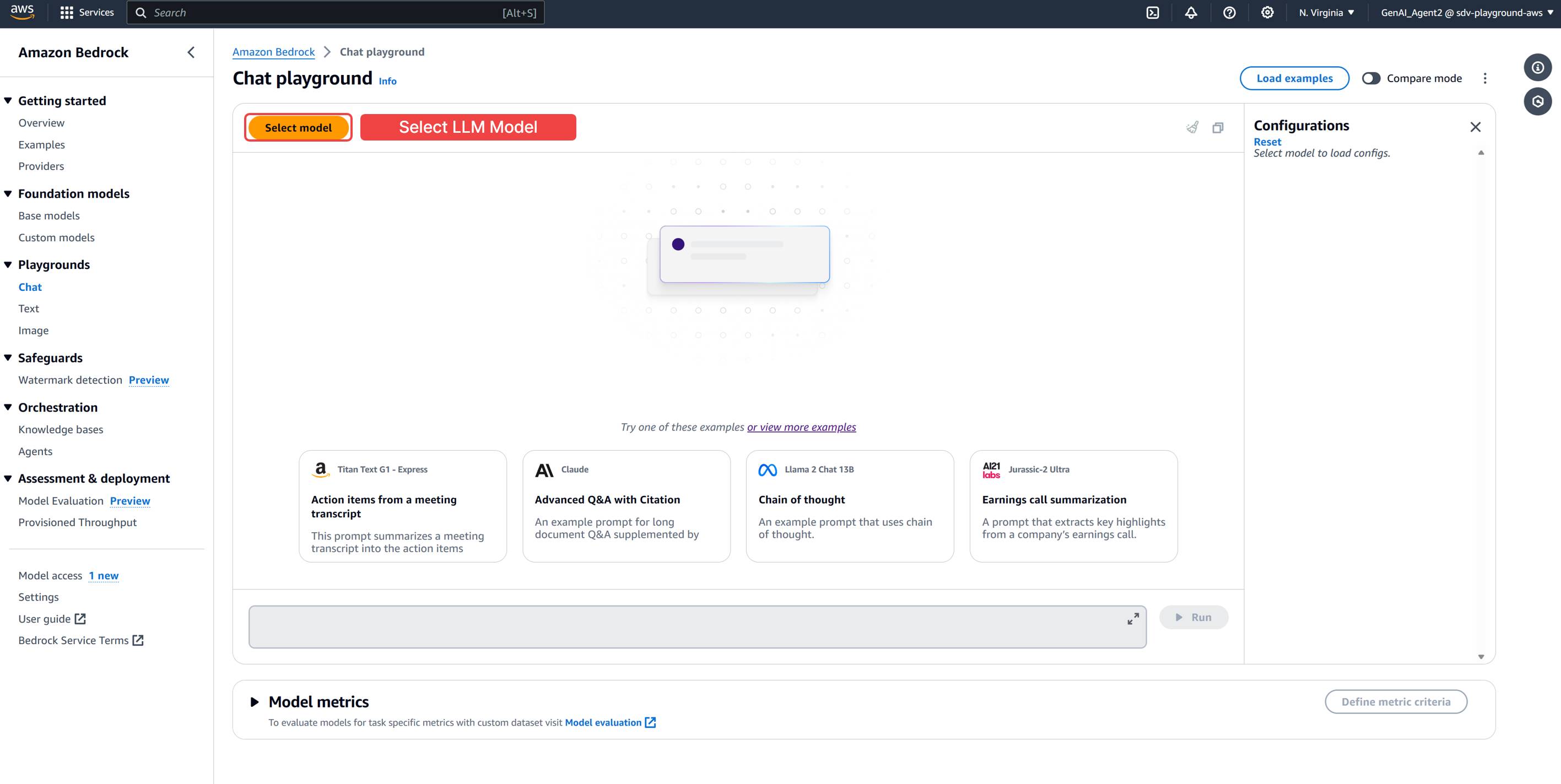This screenshot has width=1561, height=784.
Task: Click the search magnifier icon
Action: click(x=141, y=13)
